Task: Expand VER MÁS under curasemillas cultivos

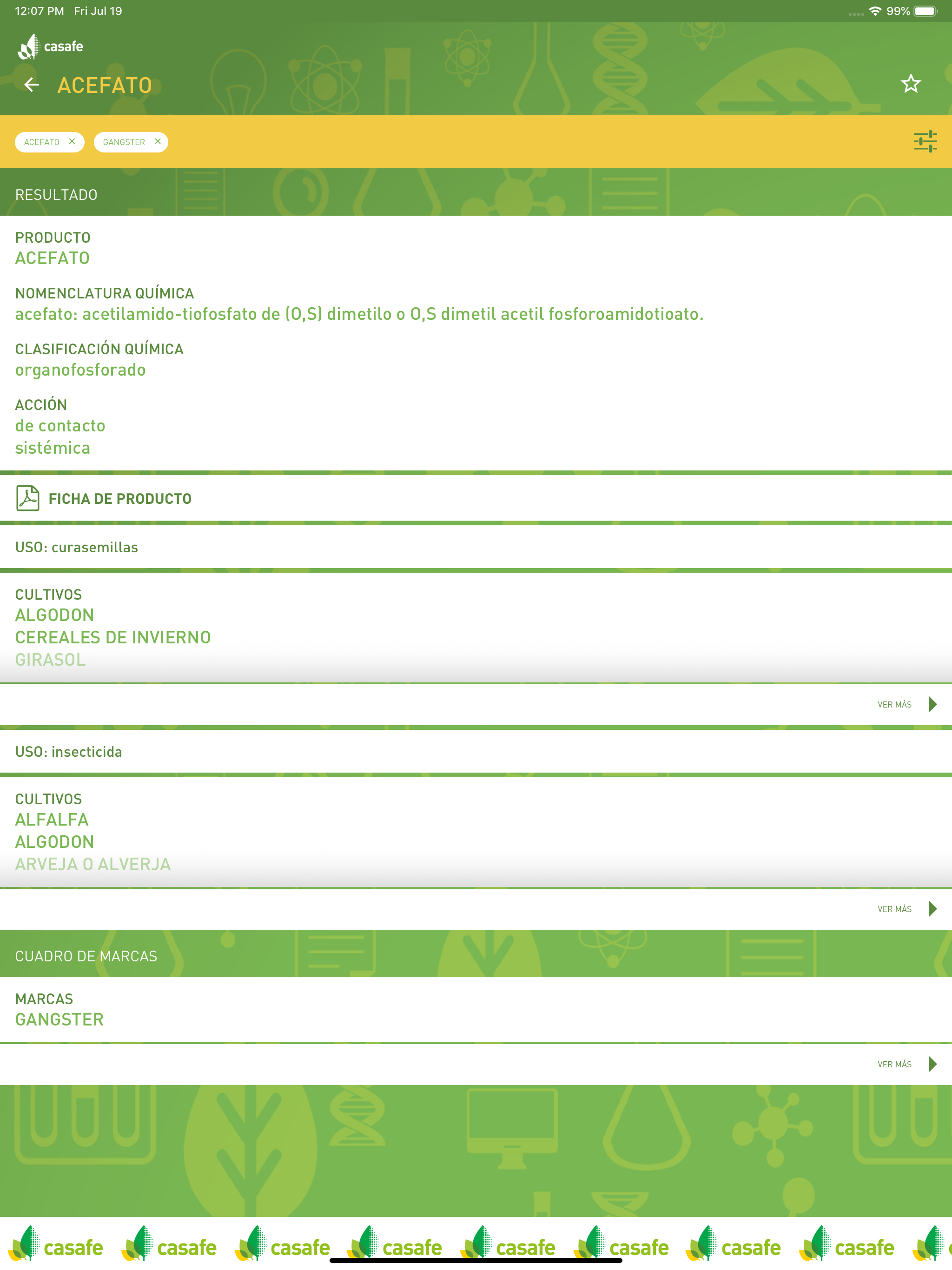Action: 906,704
